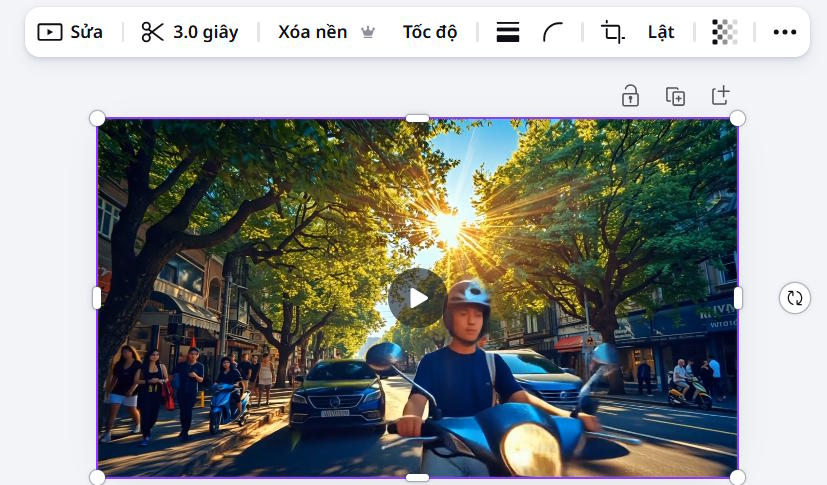Select the crop tool icon
The width and height of the screenshot is (827, 485).
point(612,32)
